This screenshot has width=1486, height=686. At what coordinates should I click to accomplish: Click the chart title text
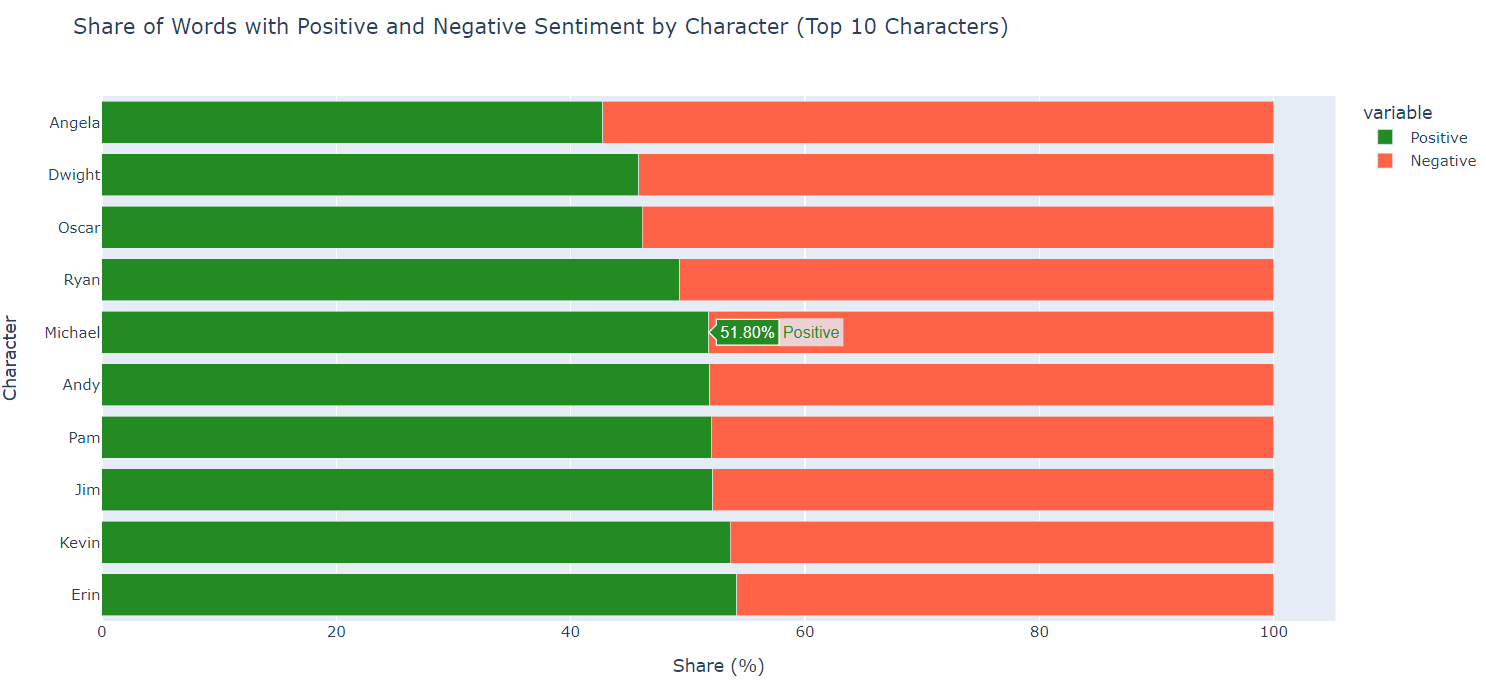point(540,27)
